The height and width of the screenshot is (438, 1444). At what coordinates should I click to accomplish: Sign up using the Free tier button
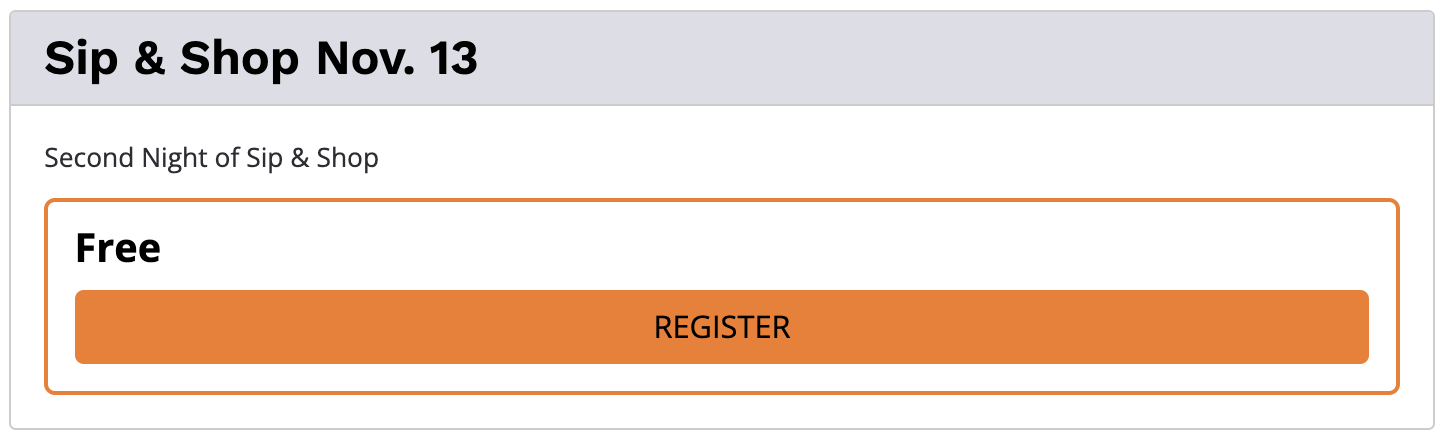click(x=721, y=327)
